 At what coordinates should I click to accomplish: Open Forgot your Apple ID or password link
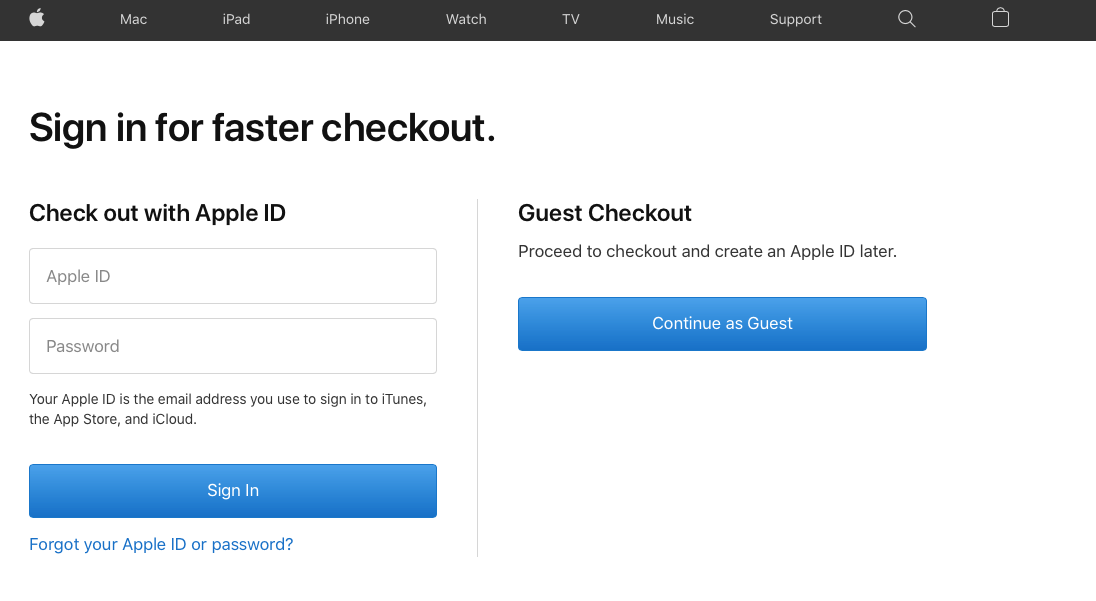point(161,544)
